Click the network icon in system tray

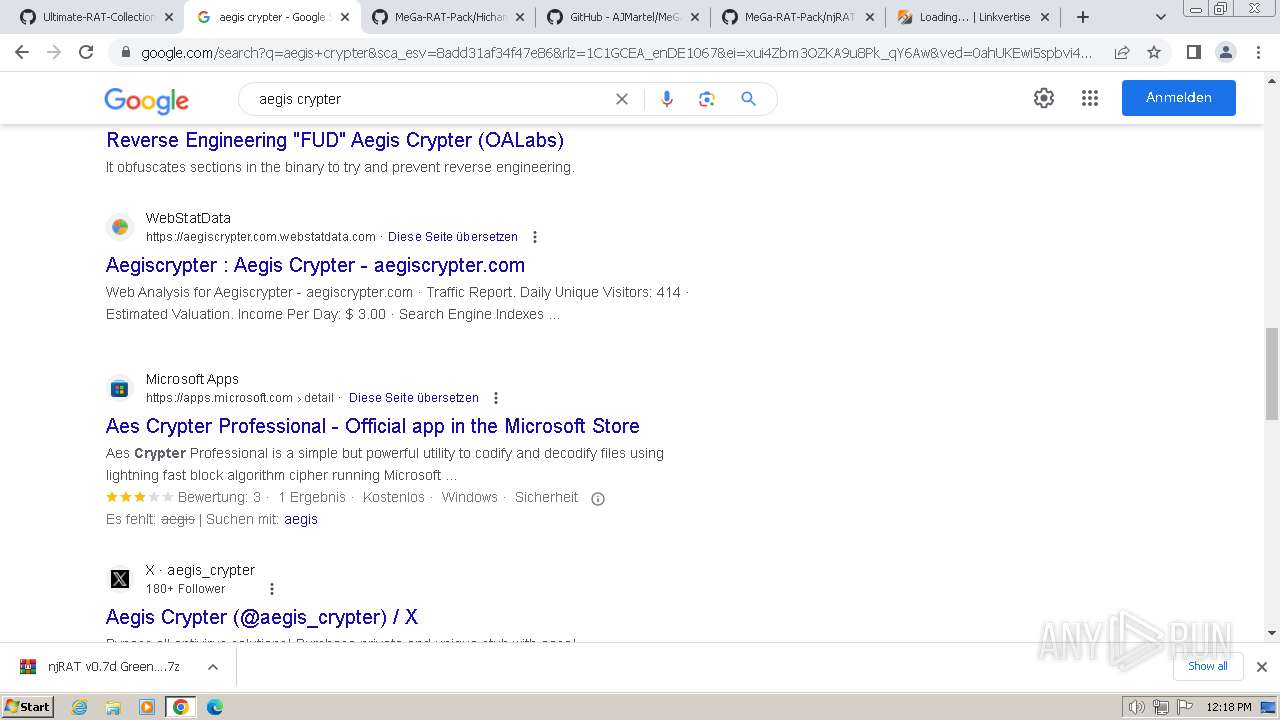(1161, 707)
